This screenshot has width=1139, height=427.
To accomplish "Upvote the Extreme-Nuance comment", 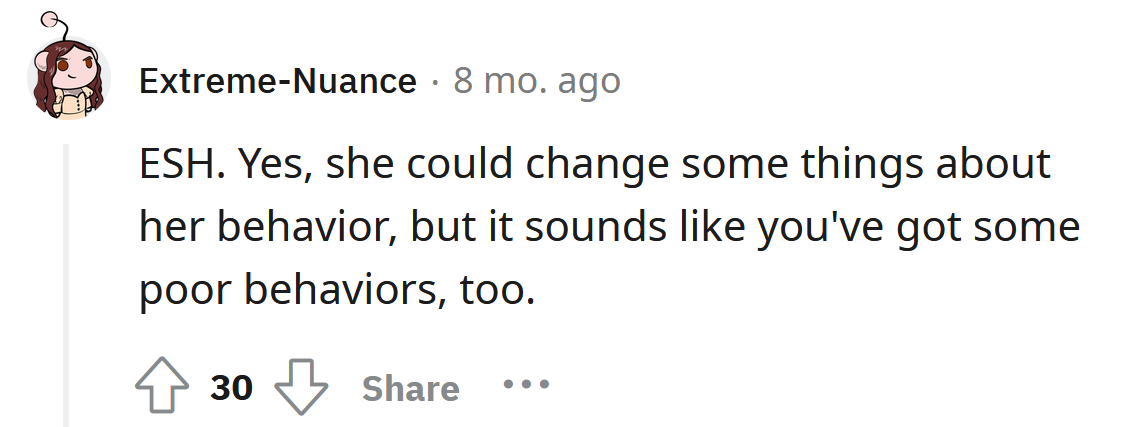I will pos(164,388).
